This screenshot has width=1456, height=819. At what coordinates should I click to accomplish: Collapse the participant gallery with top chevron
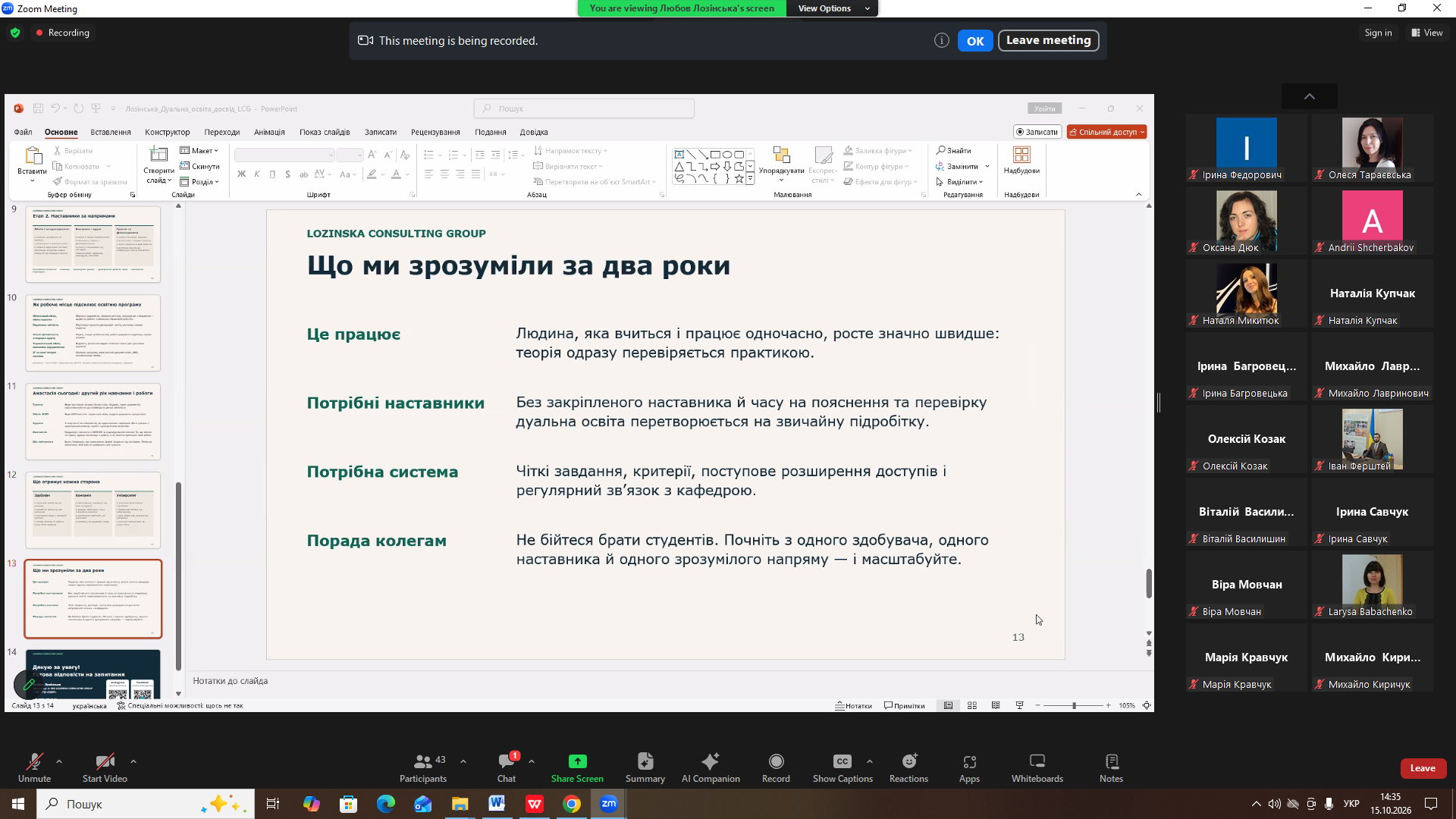(x=1310, y=96)
